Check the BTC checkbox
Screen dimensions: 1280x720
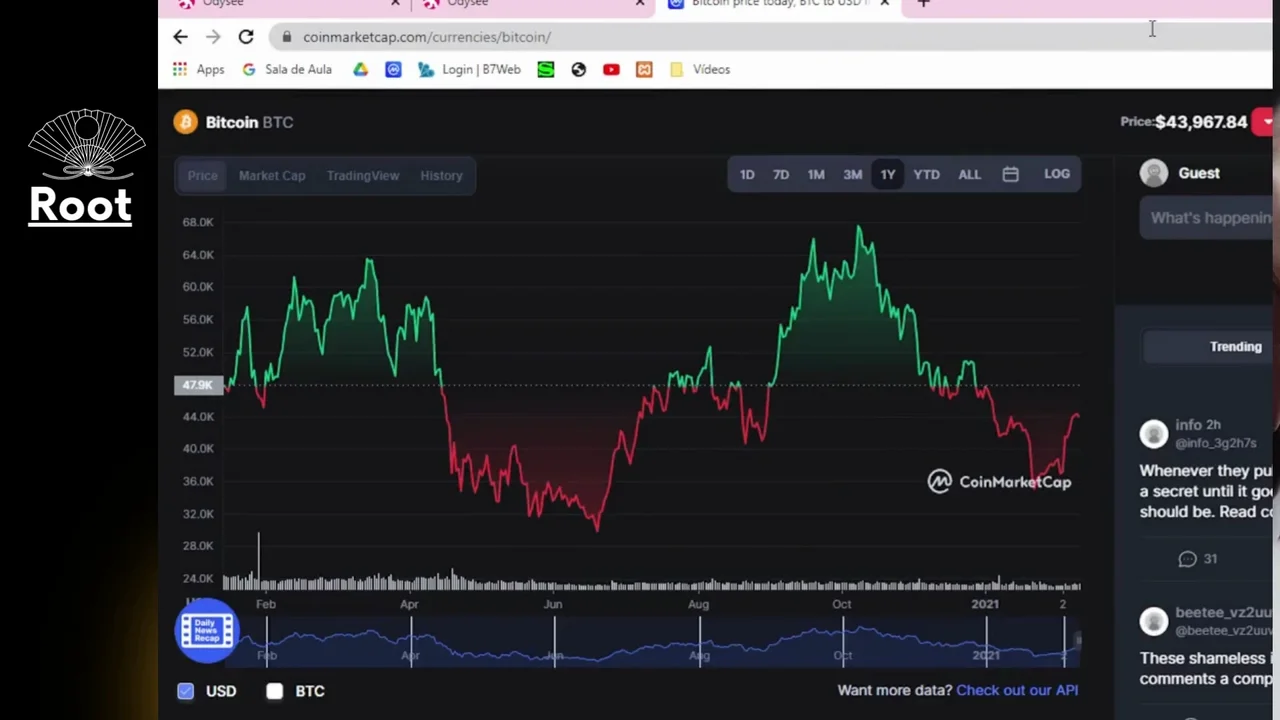pos(274,691)
